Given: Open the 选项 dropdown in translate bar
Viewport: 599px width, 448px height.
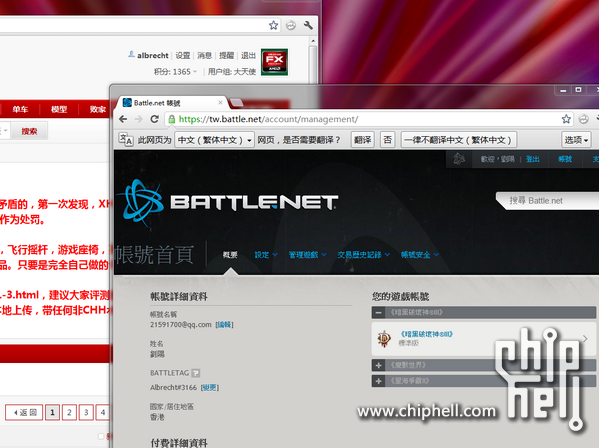Looking at the screenshot, I should [576, 140].
